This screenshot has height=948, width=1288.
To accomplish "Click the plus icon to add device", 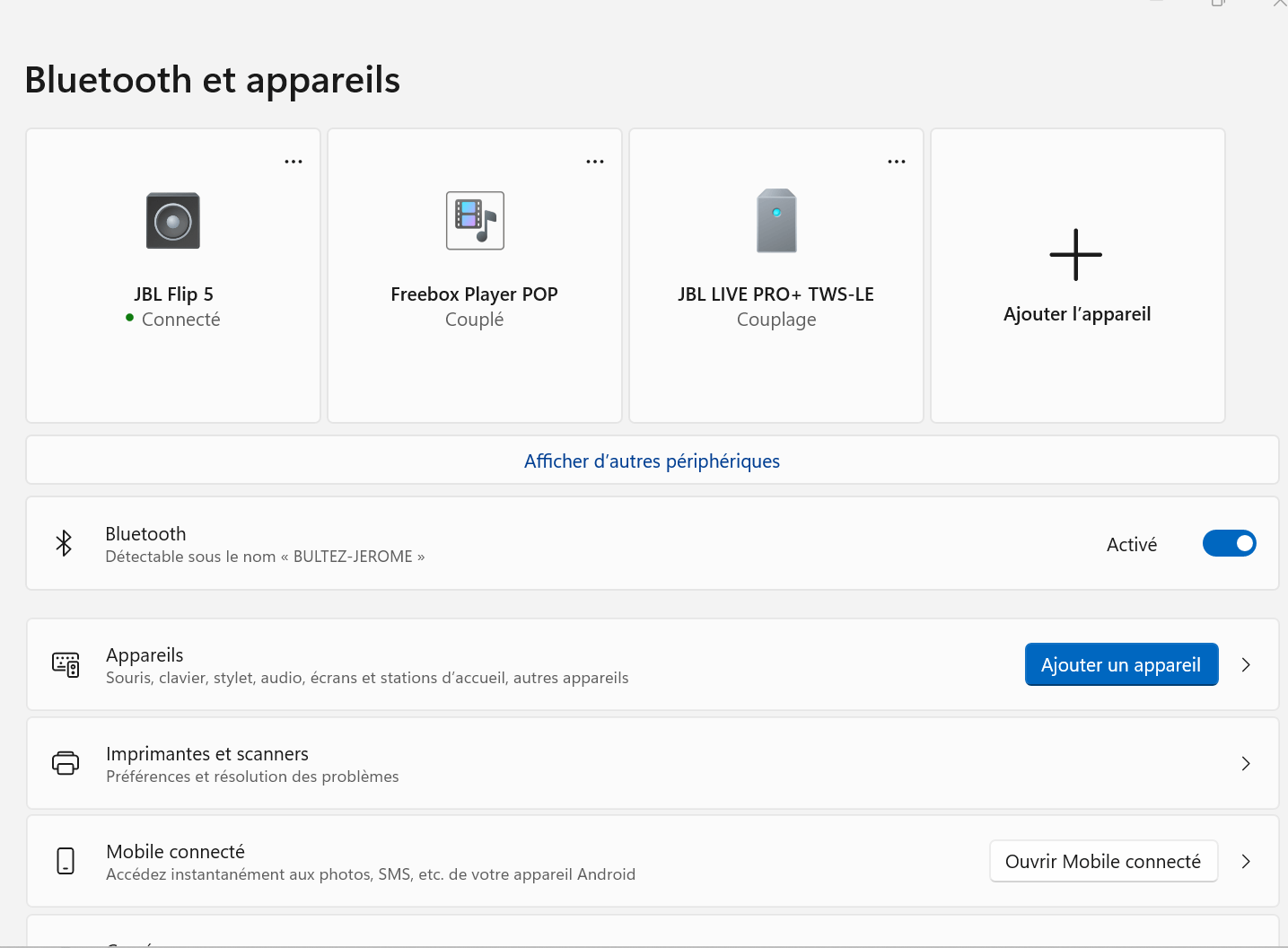I will point(1076,255).
